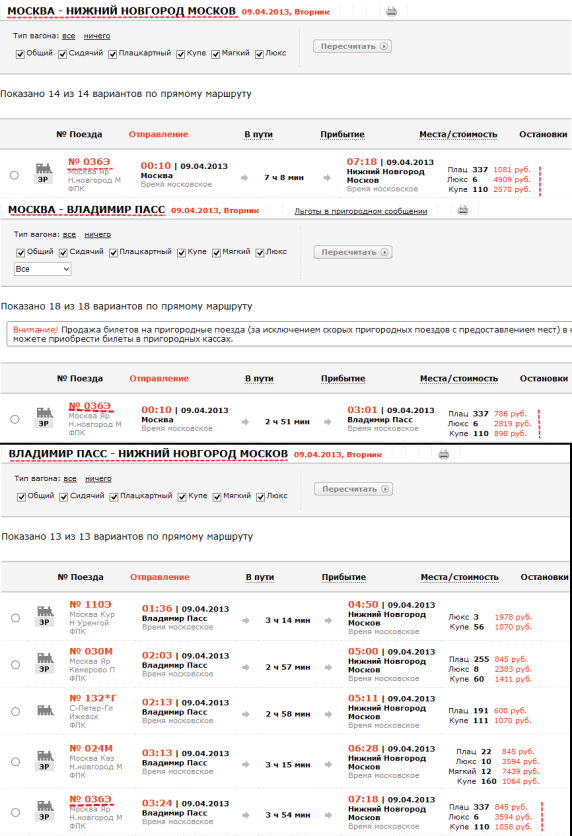Image resolution: width=572 pixels, height=836 pixels.
Task: Uncheck Плацкартный in Владимир Пасс - Нижний Новгород filter
Action: [x=114, y=497]
